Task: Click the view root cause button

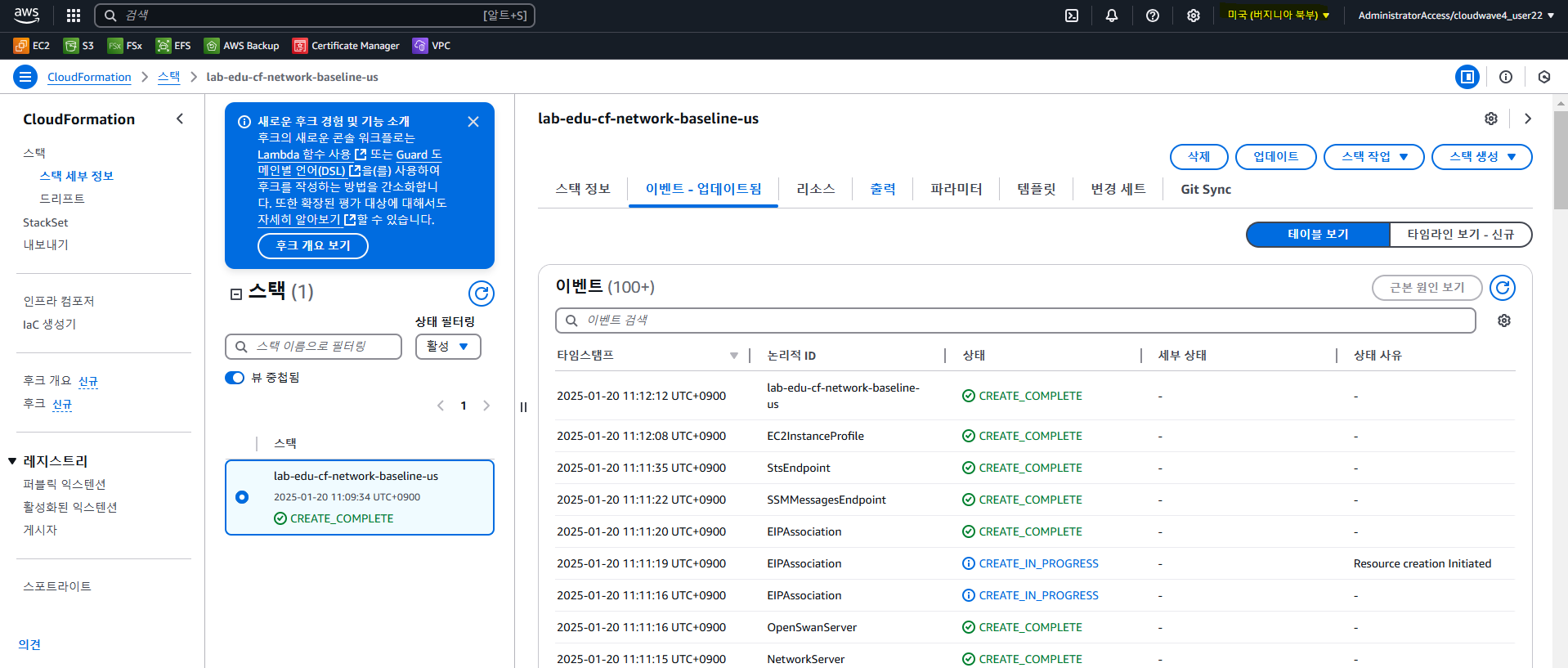Action: tap(1427, 288)
